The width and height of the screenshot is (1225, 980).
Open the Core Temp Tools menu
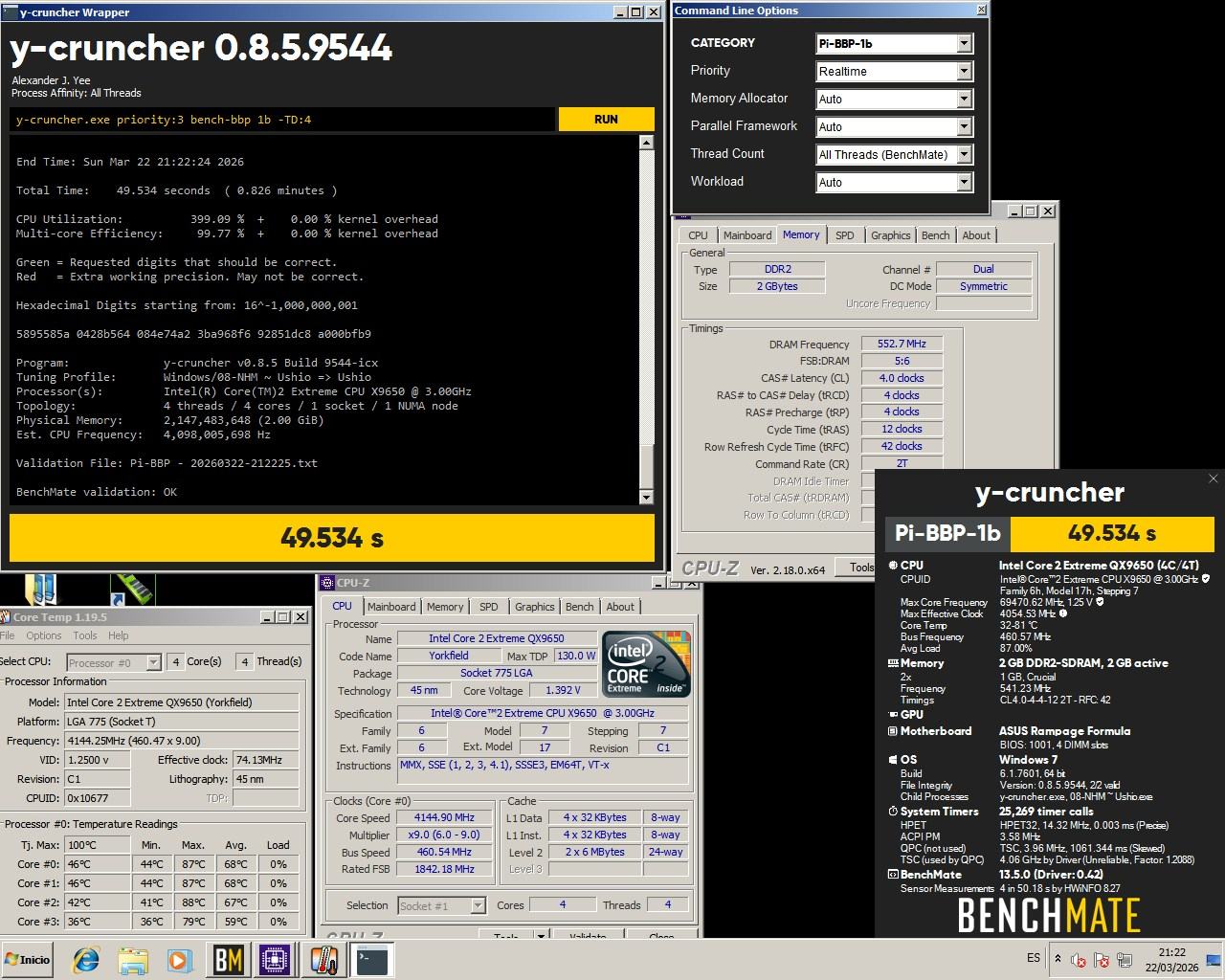click(x=85, y=635)
